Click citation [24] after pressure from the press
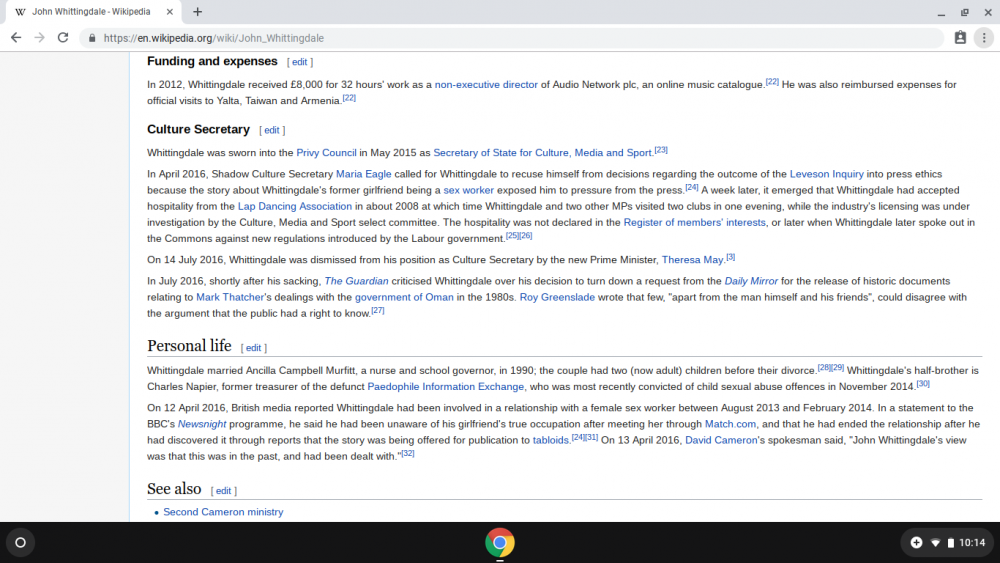Image resolution: width=1000 pixels, height=563 pixels. click(691, 187)
